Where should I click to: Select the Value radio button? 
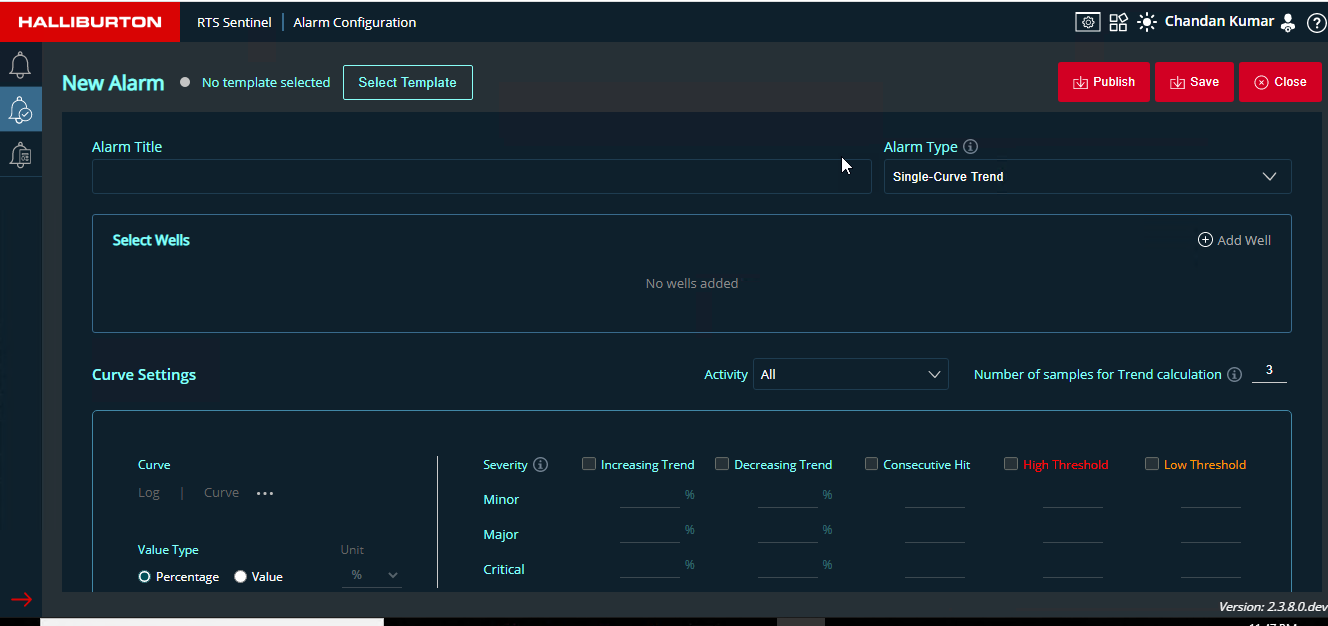click(x=240, y=577)
